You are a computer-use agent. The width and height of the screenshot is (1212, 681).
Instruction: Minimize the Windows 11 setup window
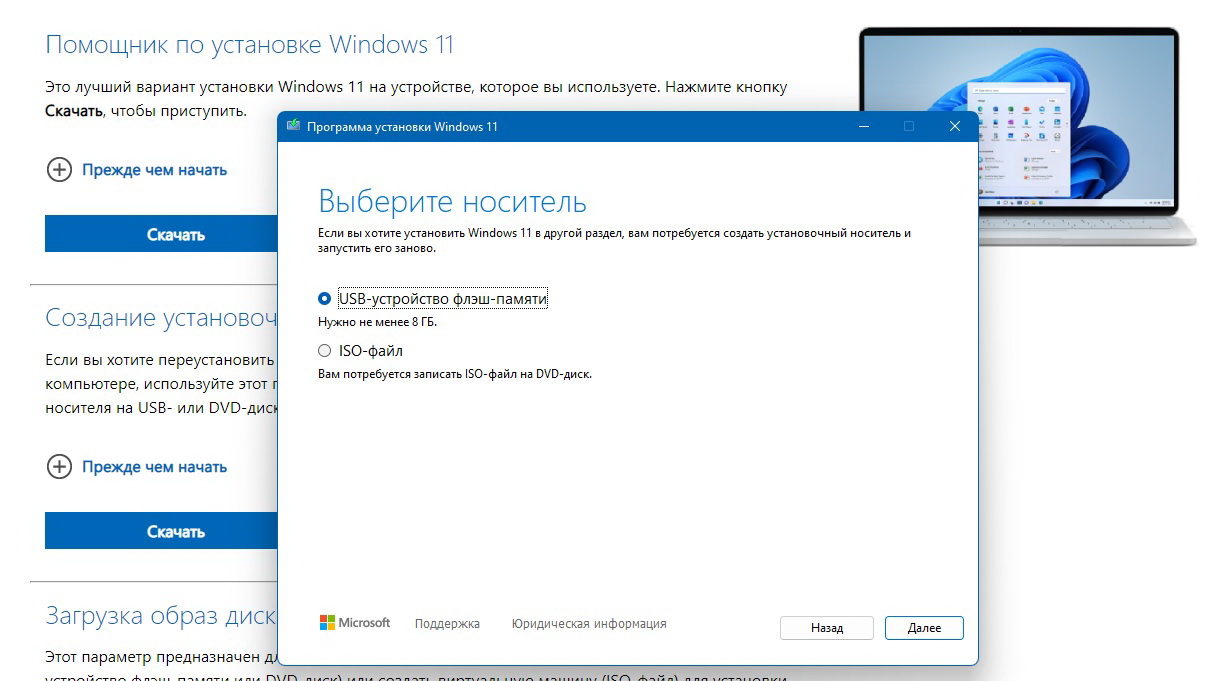click(863, 126)
